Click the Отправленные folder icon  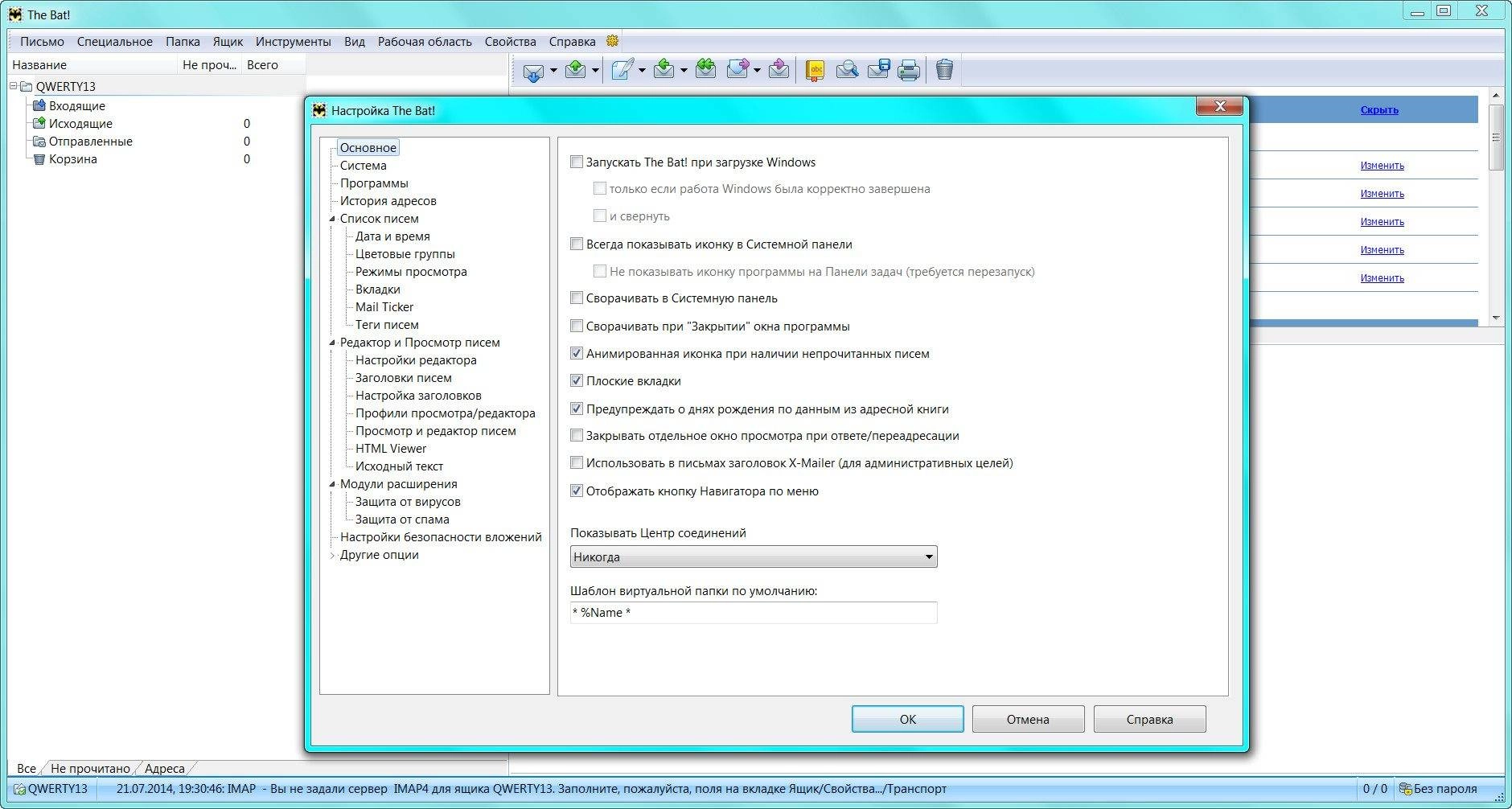click(x=39, y=141)
